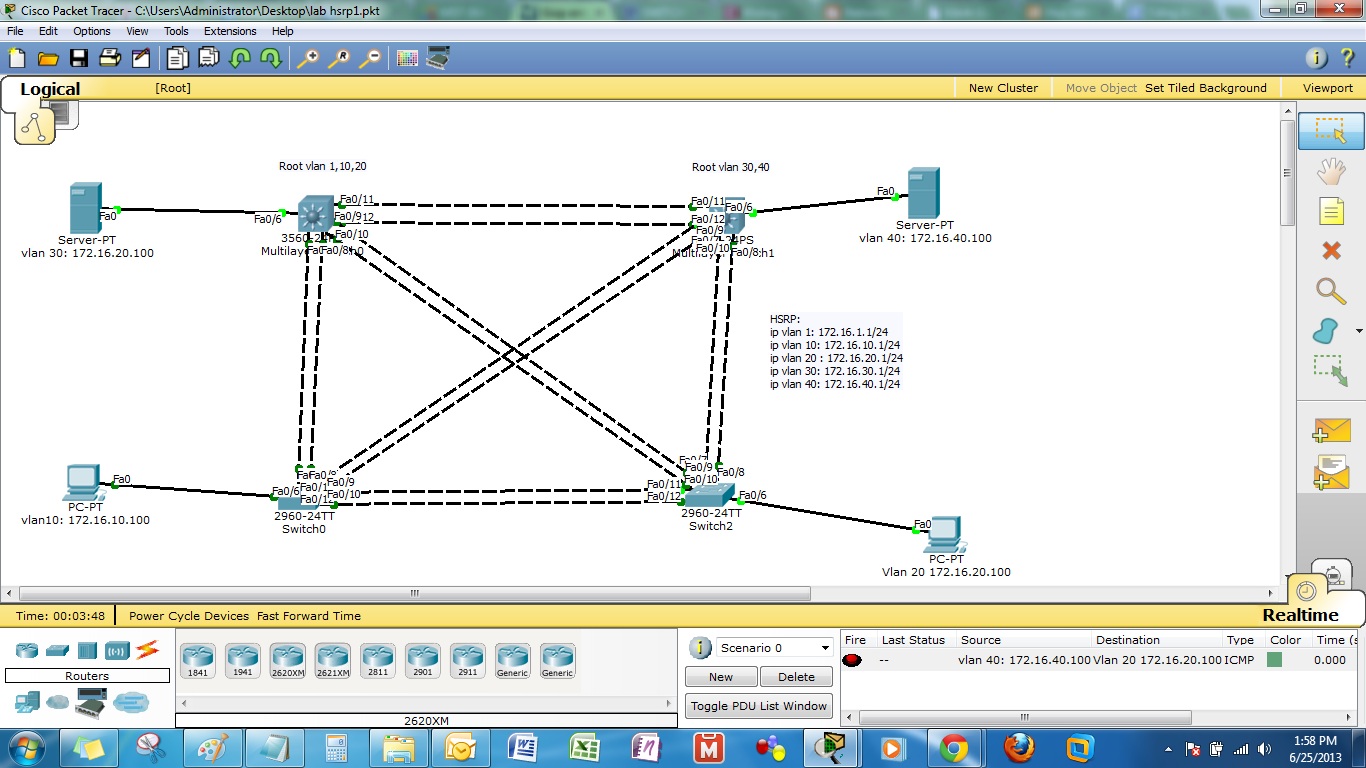
Task: Toggle the PDU fire red button
Action: click(852, 660)
